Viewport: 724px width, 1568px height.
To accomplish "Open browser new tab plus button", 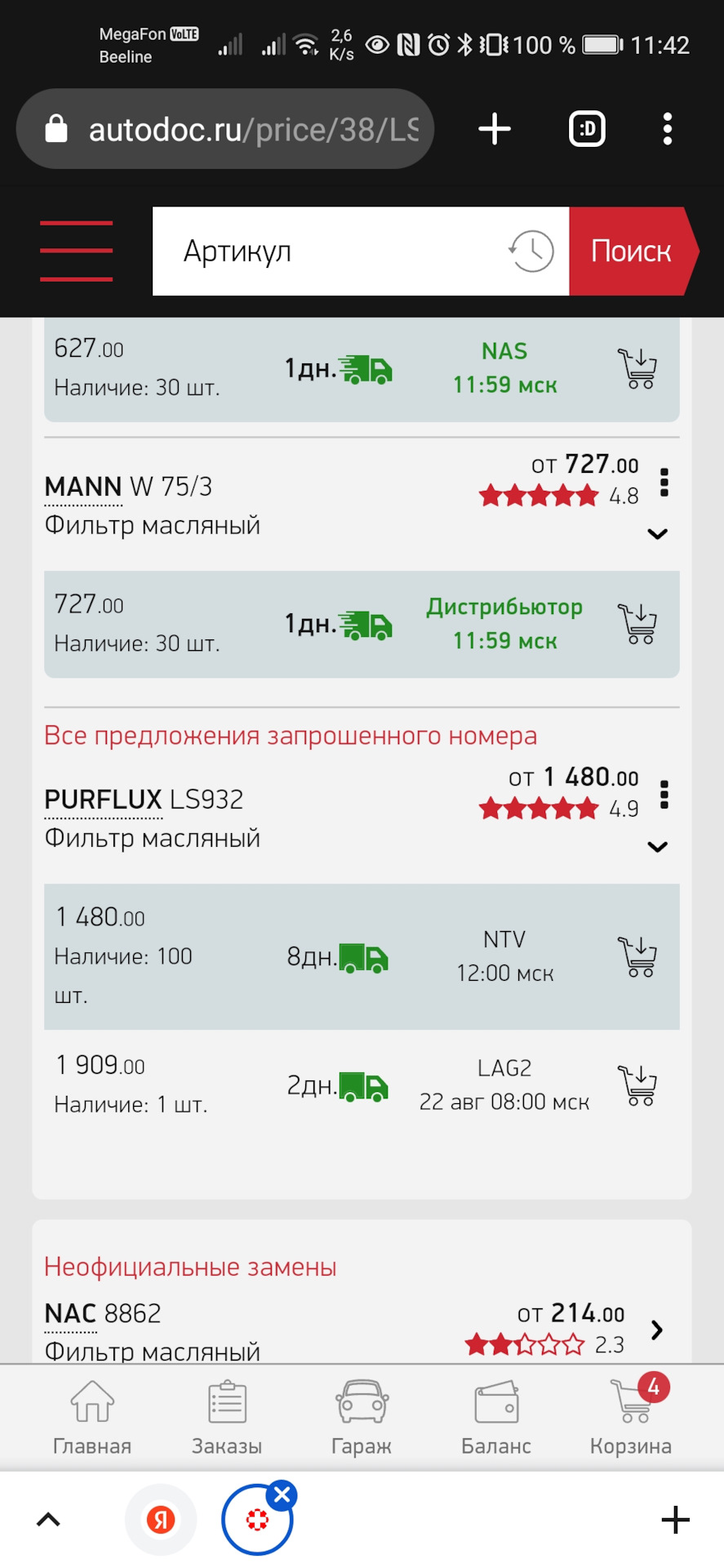I will tap(495, 129).
